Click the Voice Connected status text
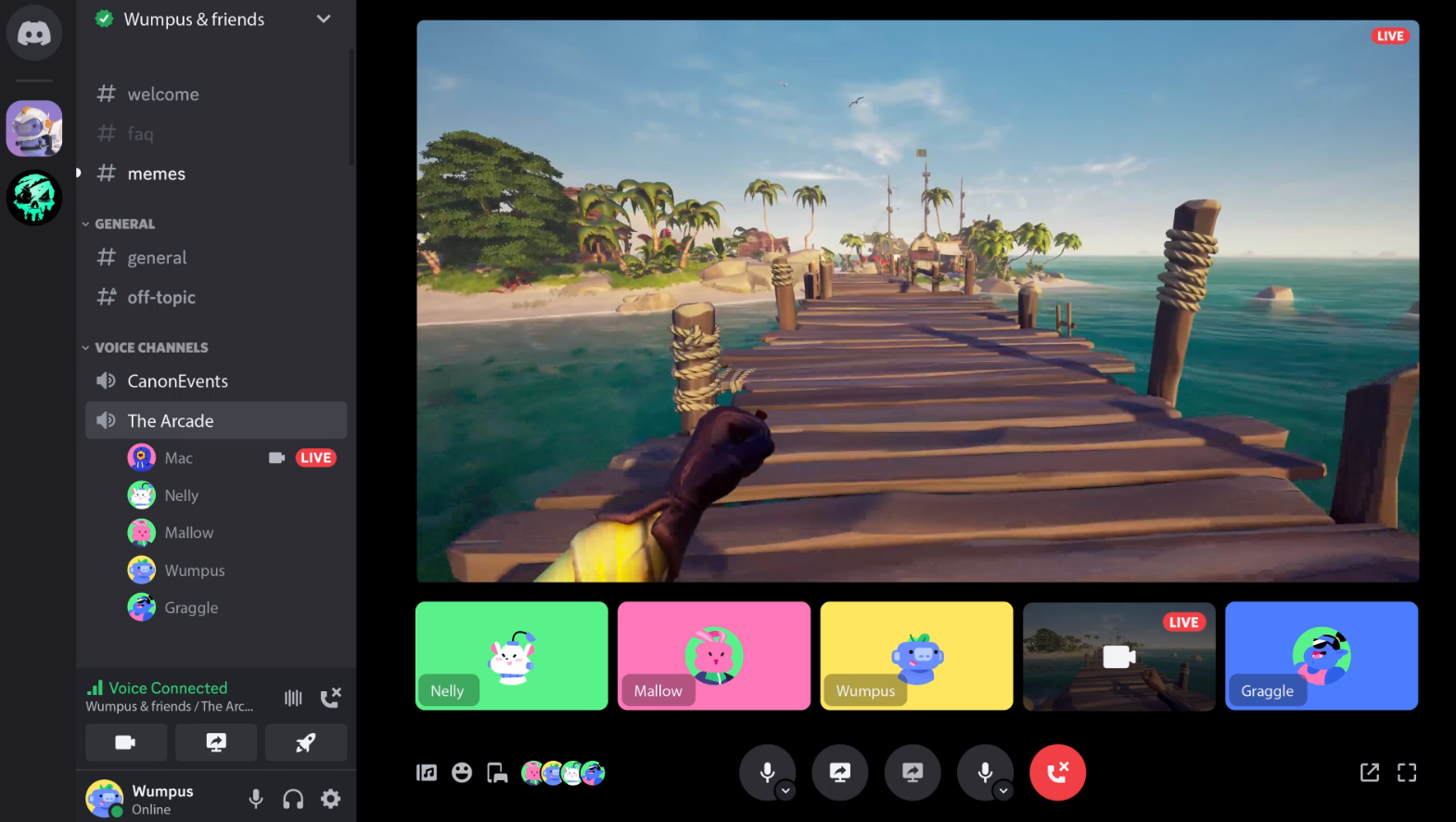 coord(168,687)
